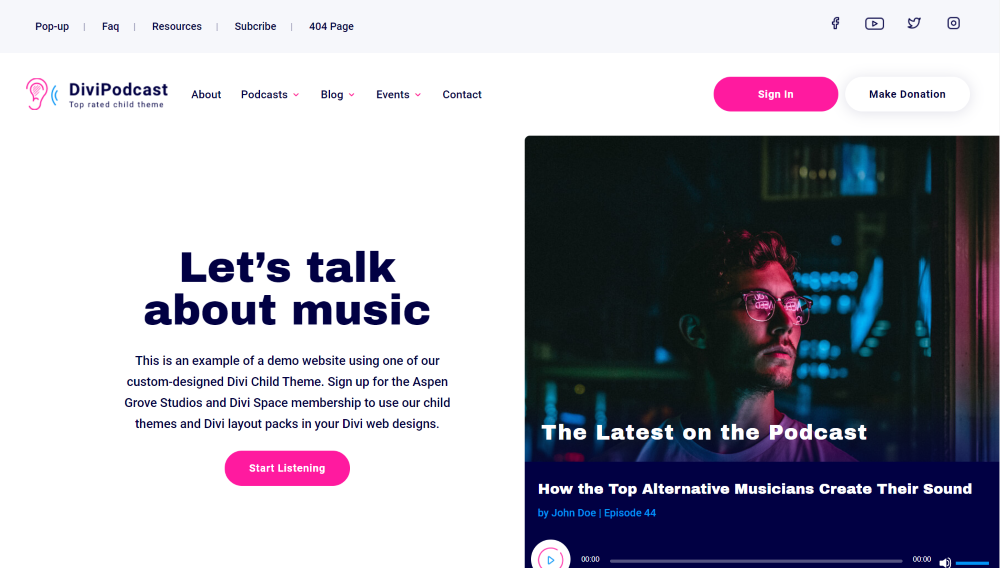Click the Sign In button

coord(776,94)
